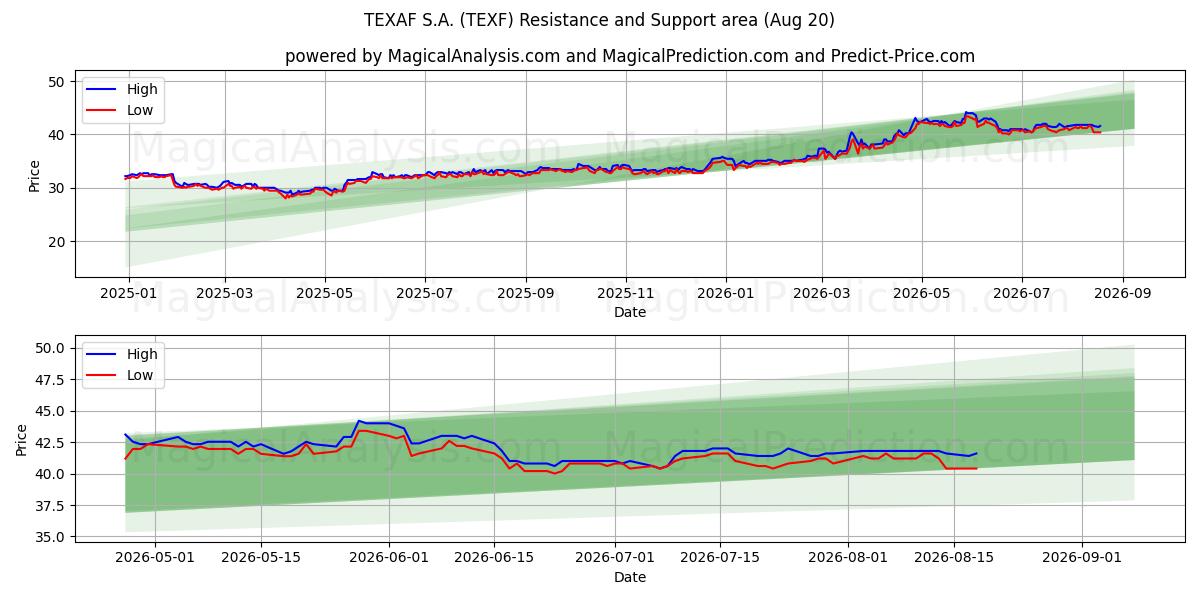1200x600 pixels.
Task: Click the 2026-07 date tick label
Action: pyautogui.click(x=1022, y=293)
